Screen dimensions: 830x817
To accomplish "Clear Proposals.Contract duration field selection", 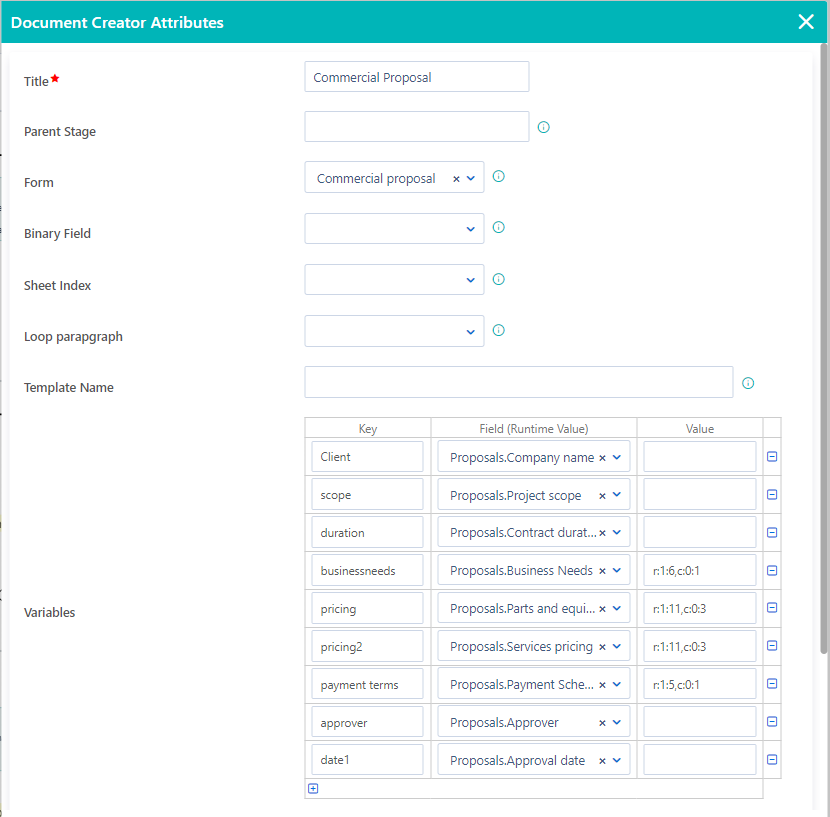I will point(602,533).
